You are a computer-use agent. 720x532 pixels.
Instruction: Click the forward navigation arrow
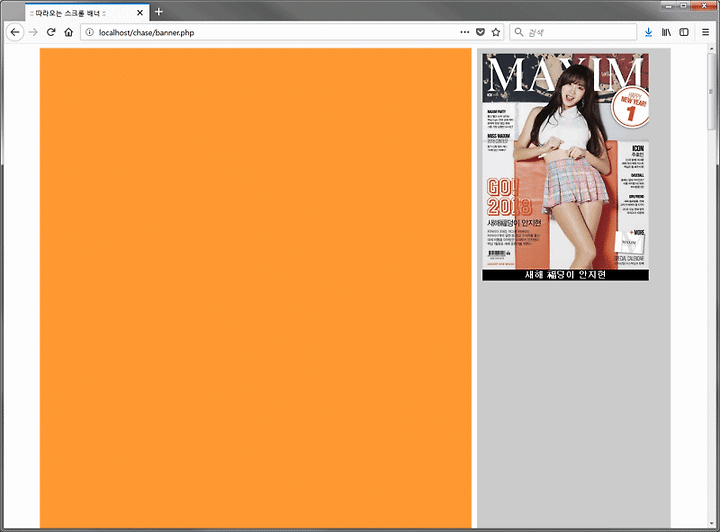coord(33,32)
